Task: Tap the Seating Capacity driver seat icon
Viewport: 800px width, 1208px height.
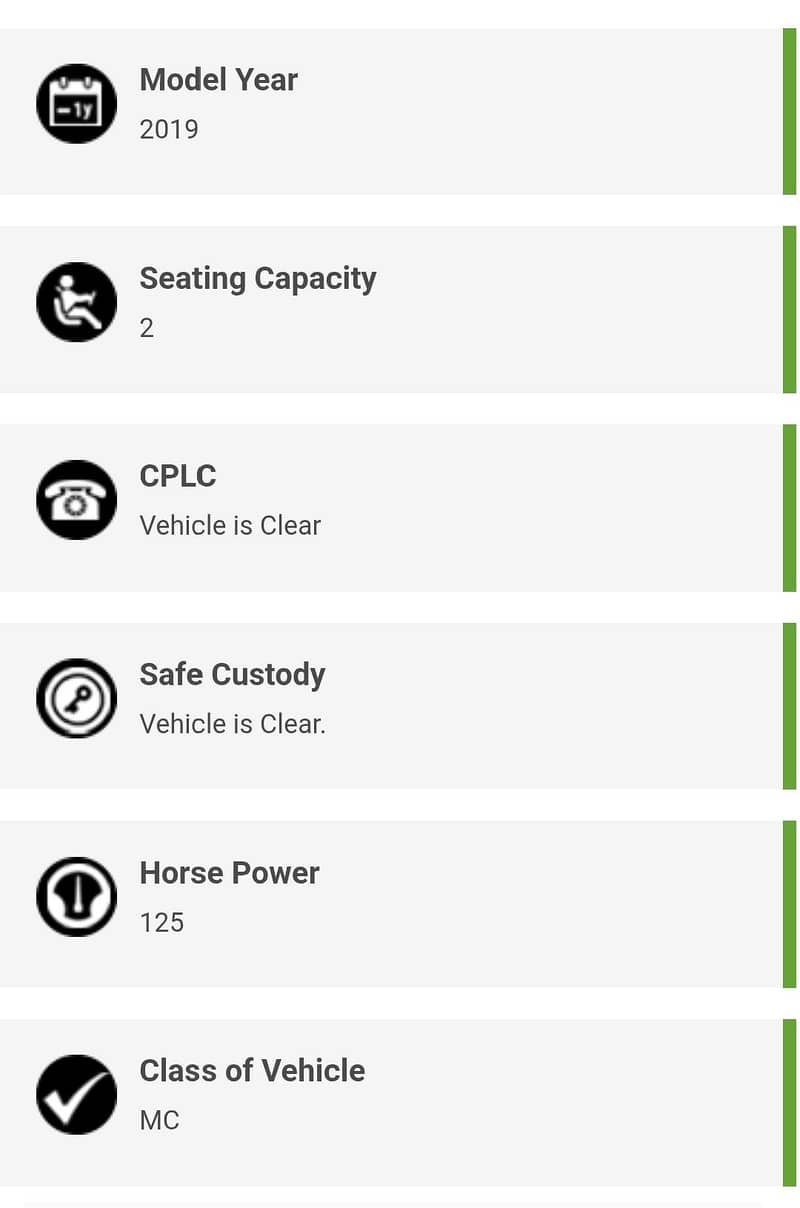Action: (x=77, y=302)
